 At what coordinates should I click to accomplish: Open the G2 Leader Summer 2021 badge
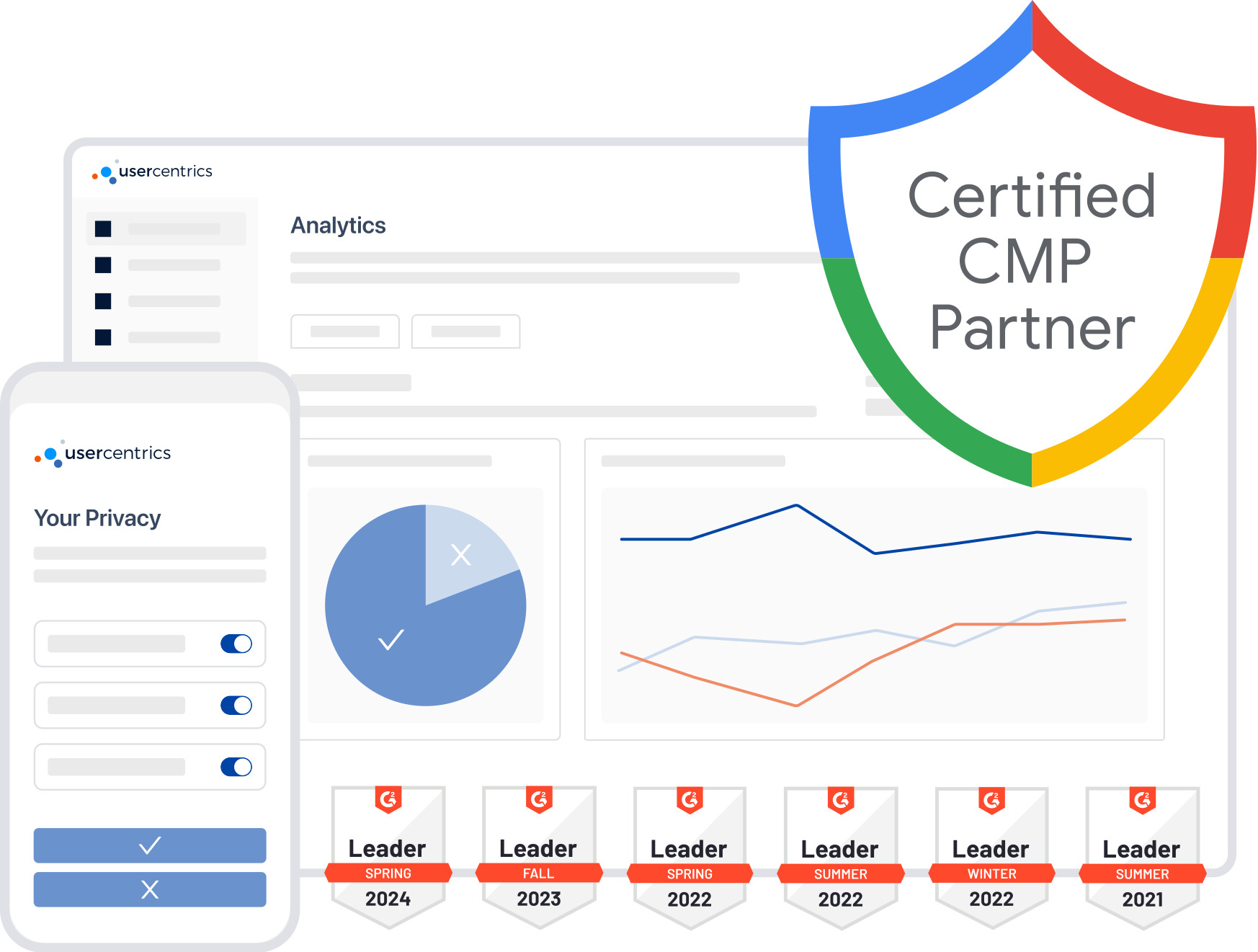click(x=1143, y=857)
